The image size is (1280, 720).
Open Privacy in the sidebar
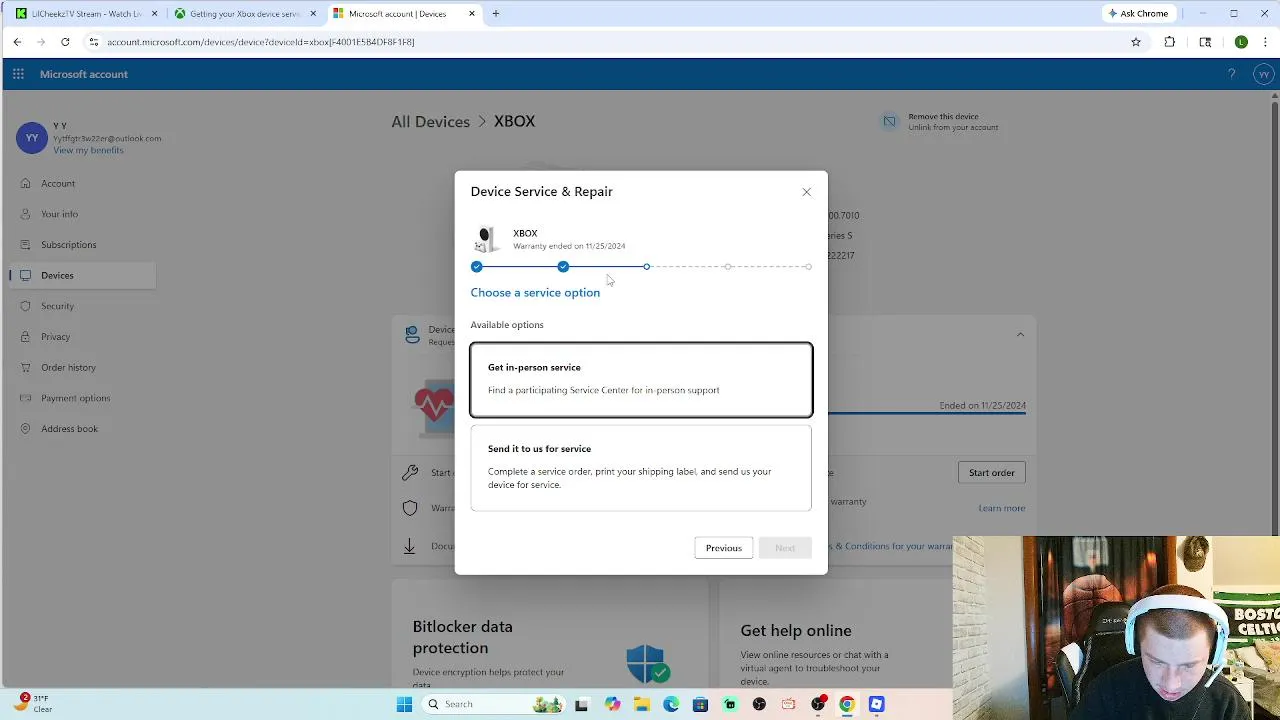tap(55, 337)
